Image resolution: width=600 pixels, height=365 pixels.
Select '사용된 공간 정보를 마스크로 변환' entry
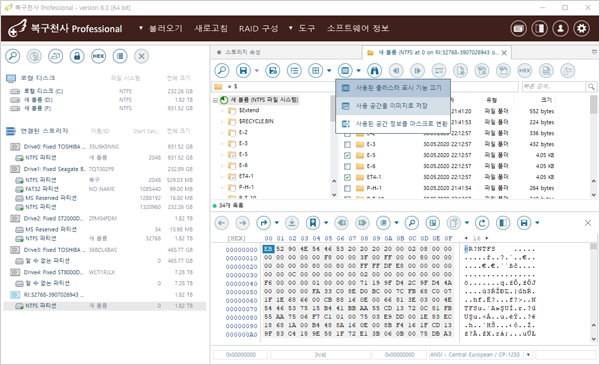pos(393,124)
